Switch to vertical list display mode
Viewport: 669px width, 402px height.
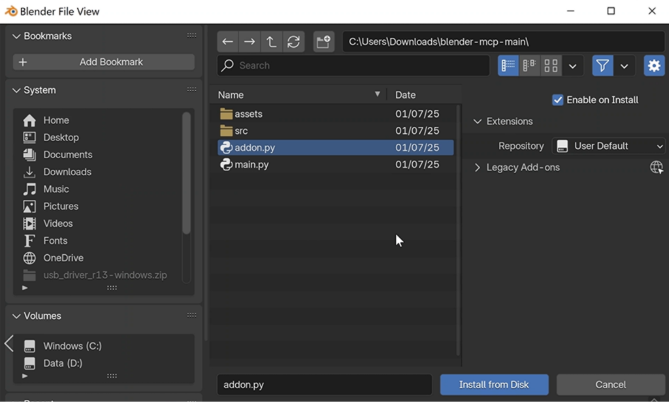[x=508, y=66]
